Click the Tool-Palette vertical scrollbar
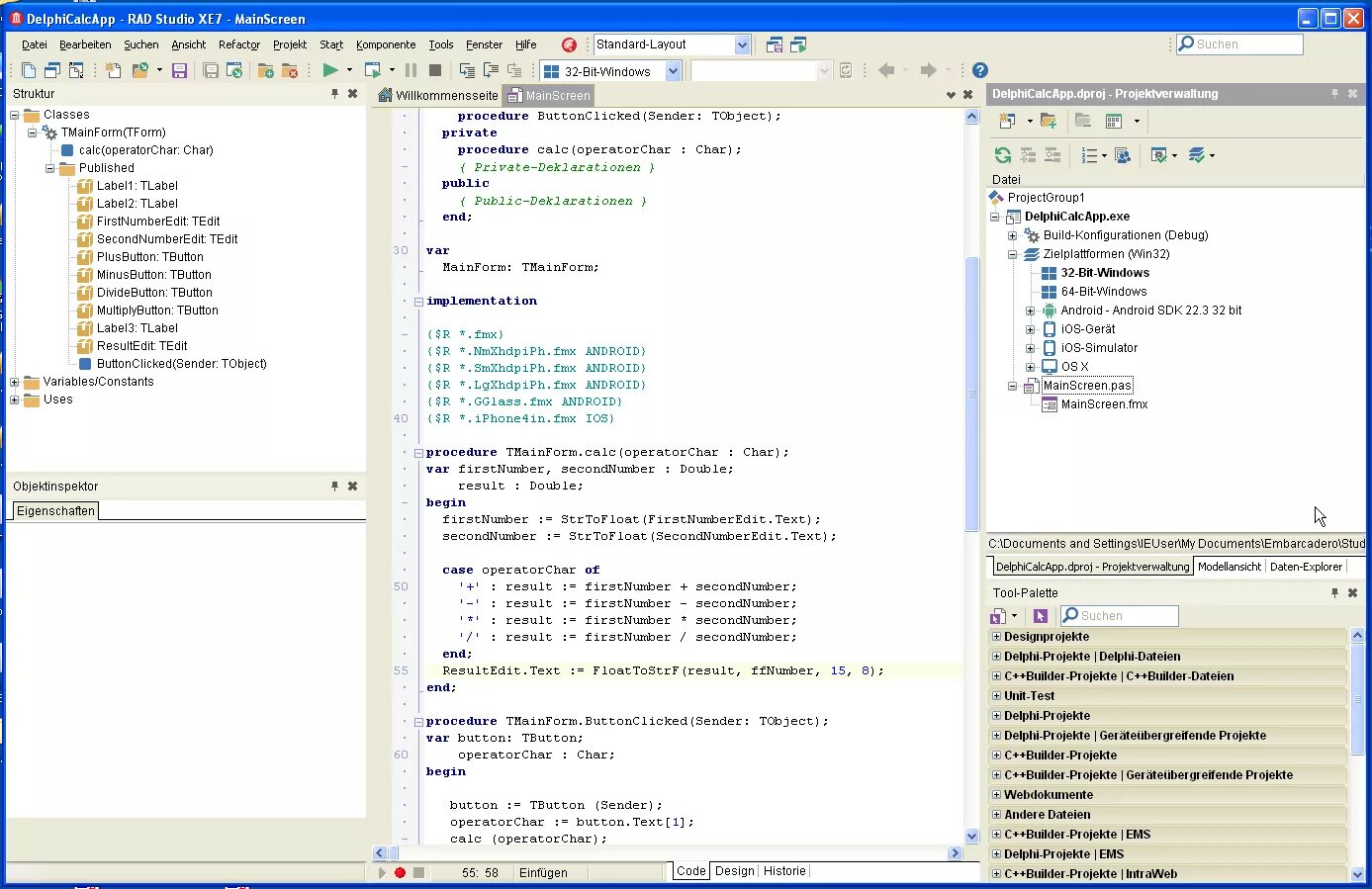The height and width of the screenshot is (889, 1372). [x=1357, y=756]
